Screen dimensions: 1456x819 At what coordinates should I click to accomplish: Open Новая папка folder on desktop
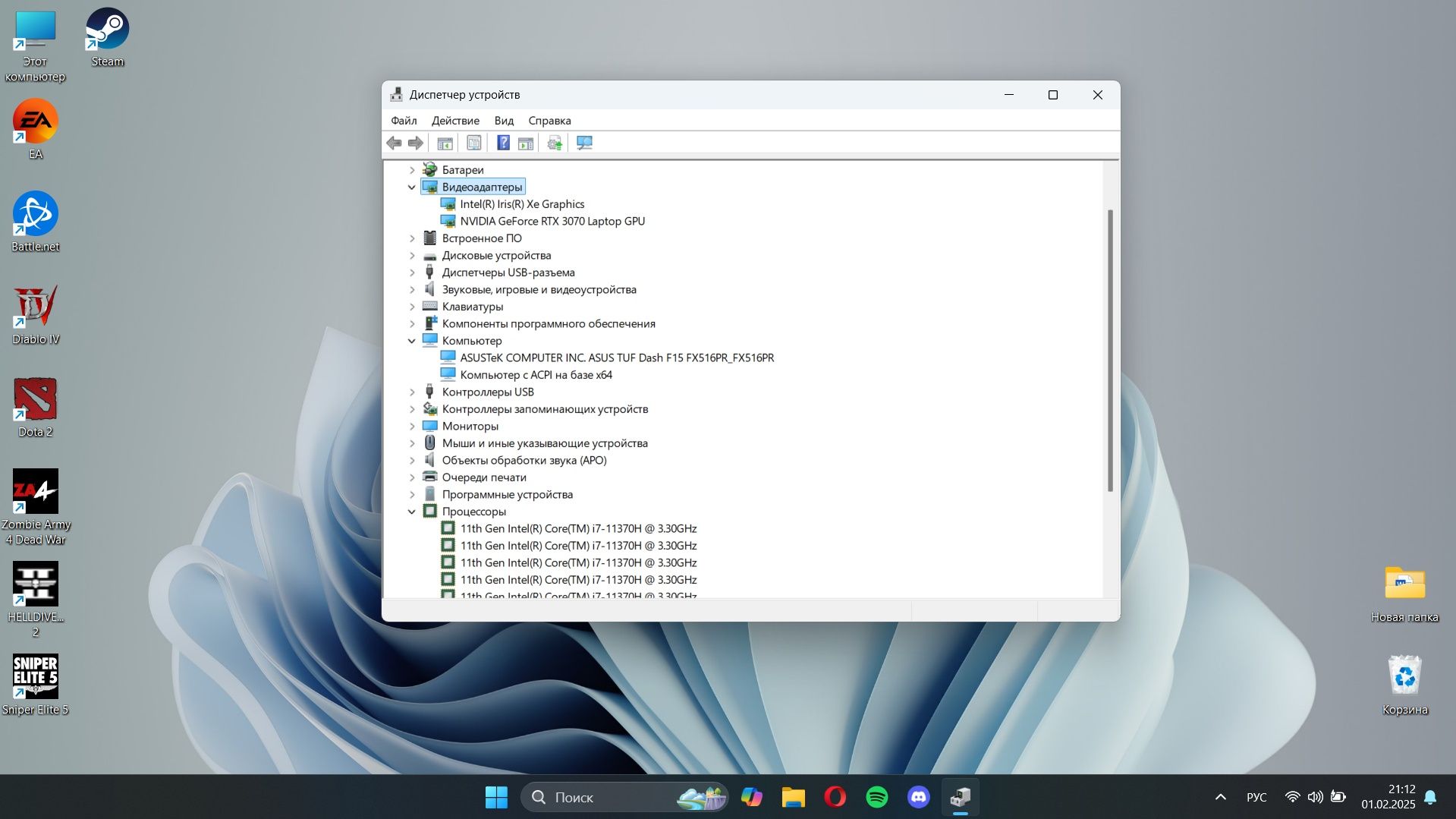coord(1404,594)
